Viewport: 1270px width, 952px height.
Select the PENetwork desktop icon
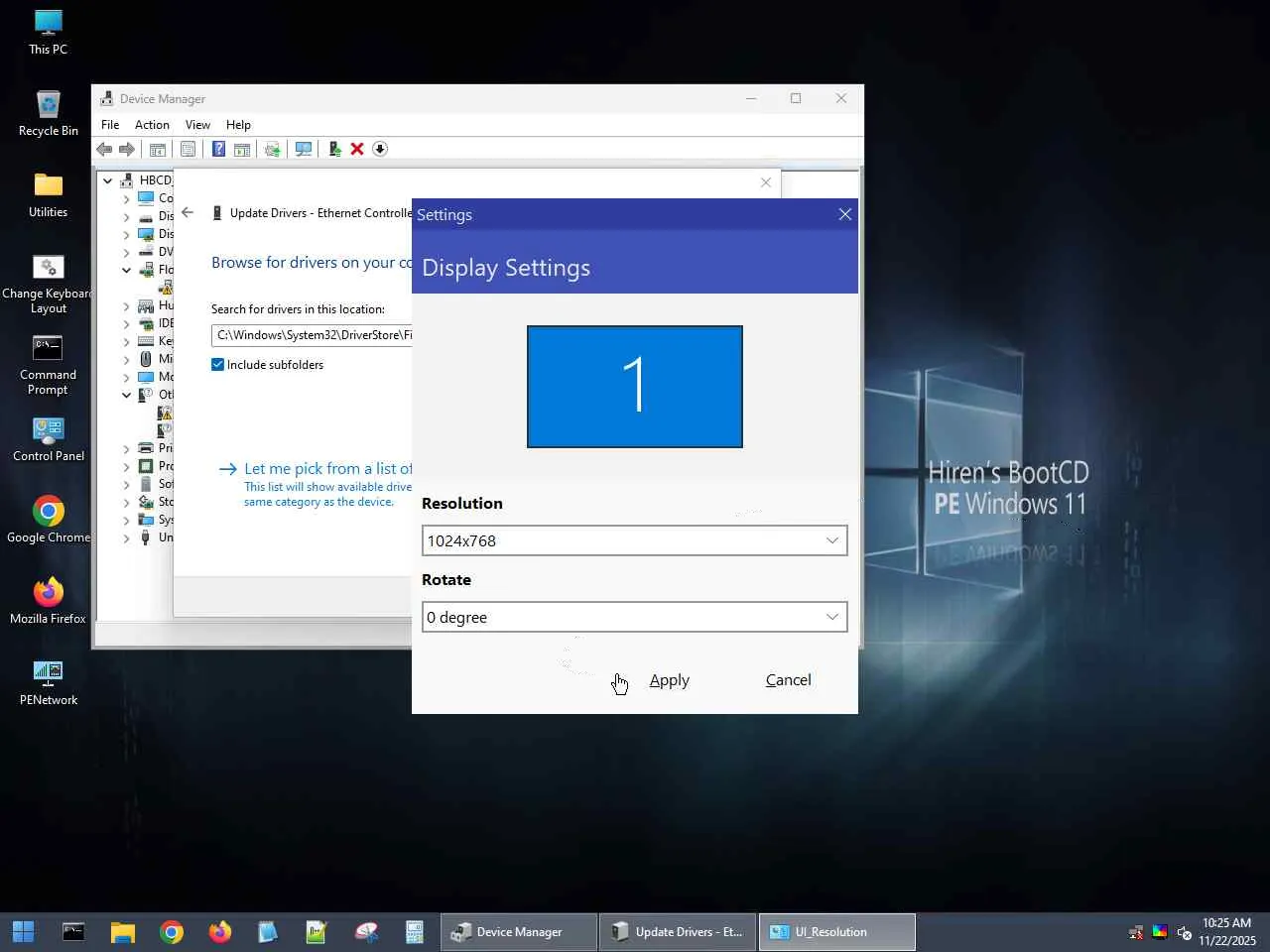tap(48, 683)
